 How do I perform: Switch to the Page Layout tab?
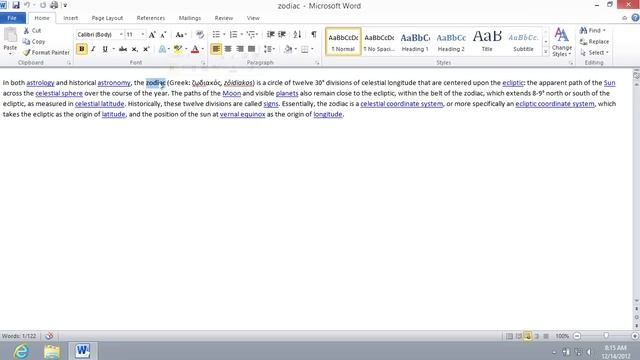(x=107, y=18)
